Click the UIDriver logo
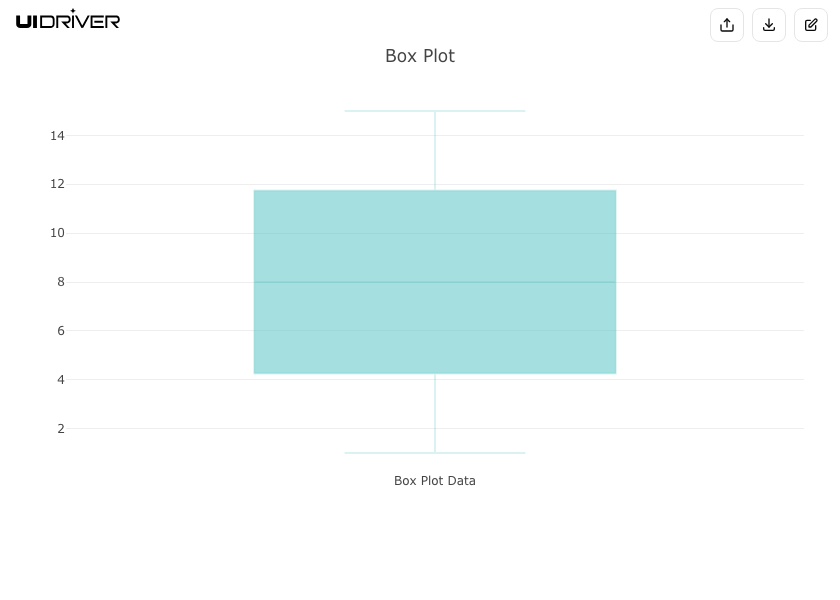The width and height of the screenshot is (840, 600). coord(68,19)
